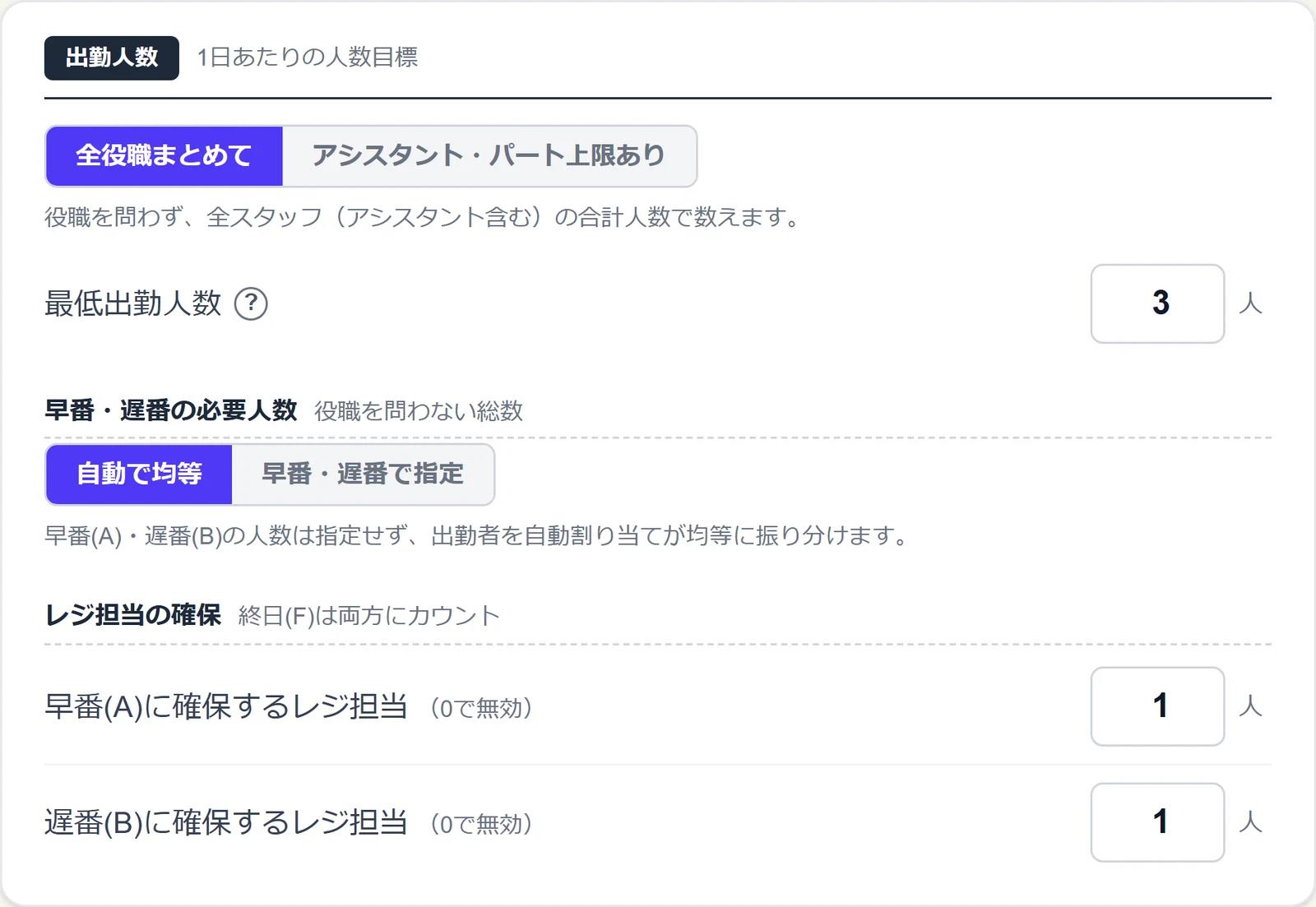
Task: Click the 出勤者を自動割り当て description sentence
Action: [x=476, y=536]
